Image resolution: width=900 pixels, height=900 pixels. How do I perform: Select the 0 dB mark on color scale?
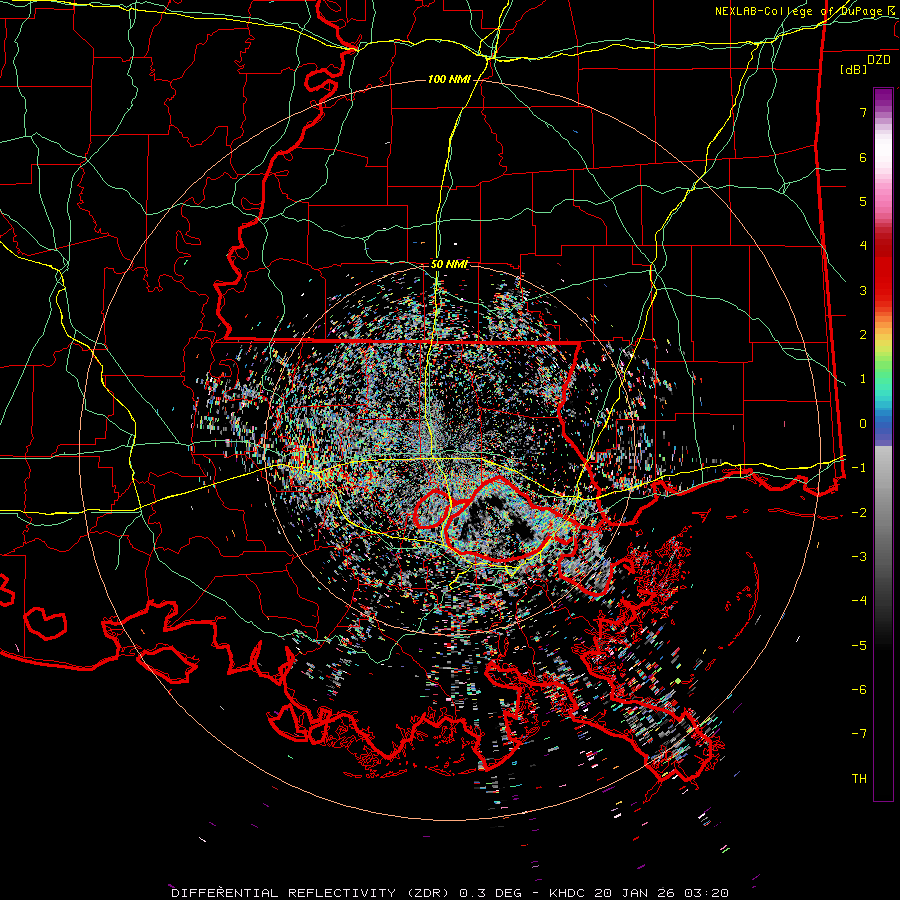[863, 424]
